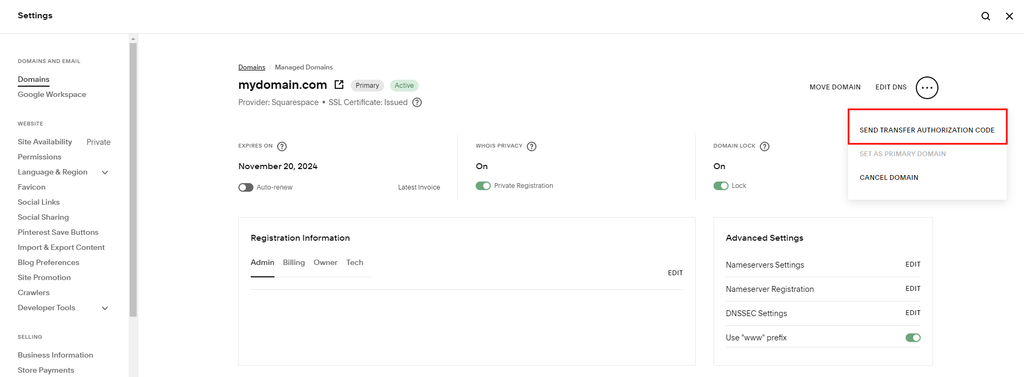This screenshot has width=1024, height=377.
Task: Expand Developer Tools chevron
Action: (x=104, y=308)
